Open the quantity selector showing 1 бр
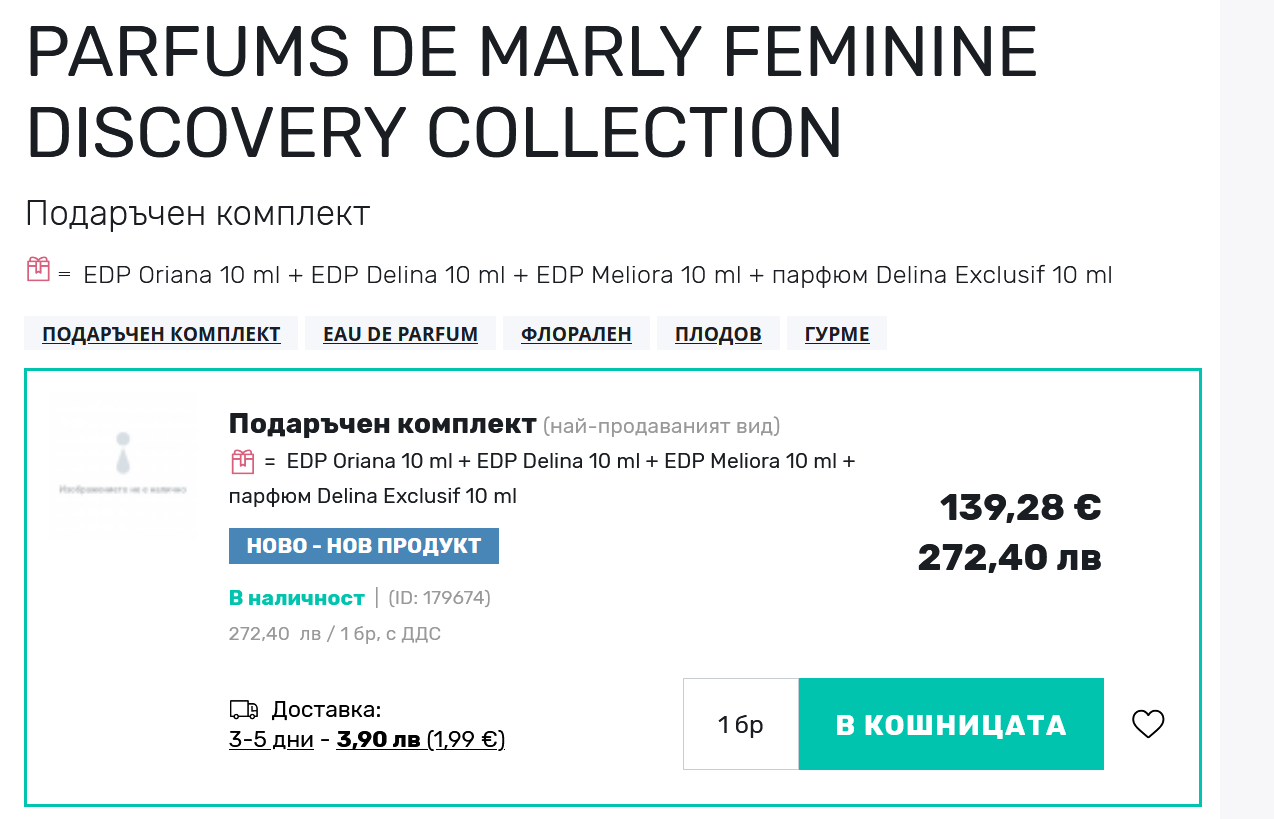The height and width of the screenshot is (819, 1274). click(x=740, y=724)
